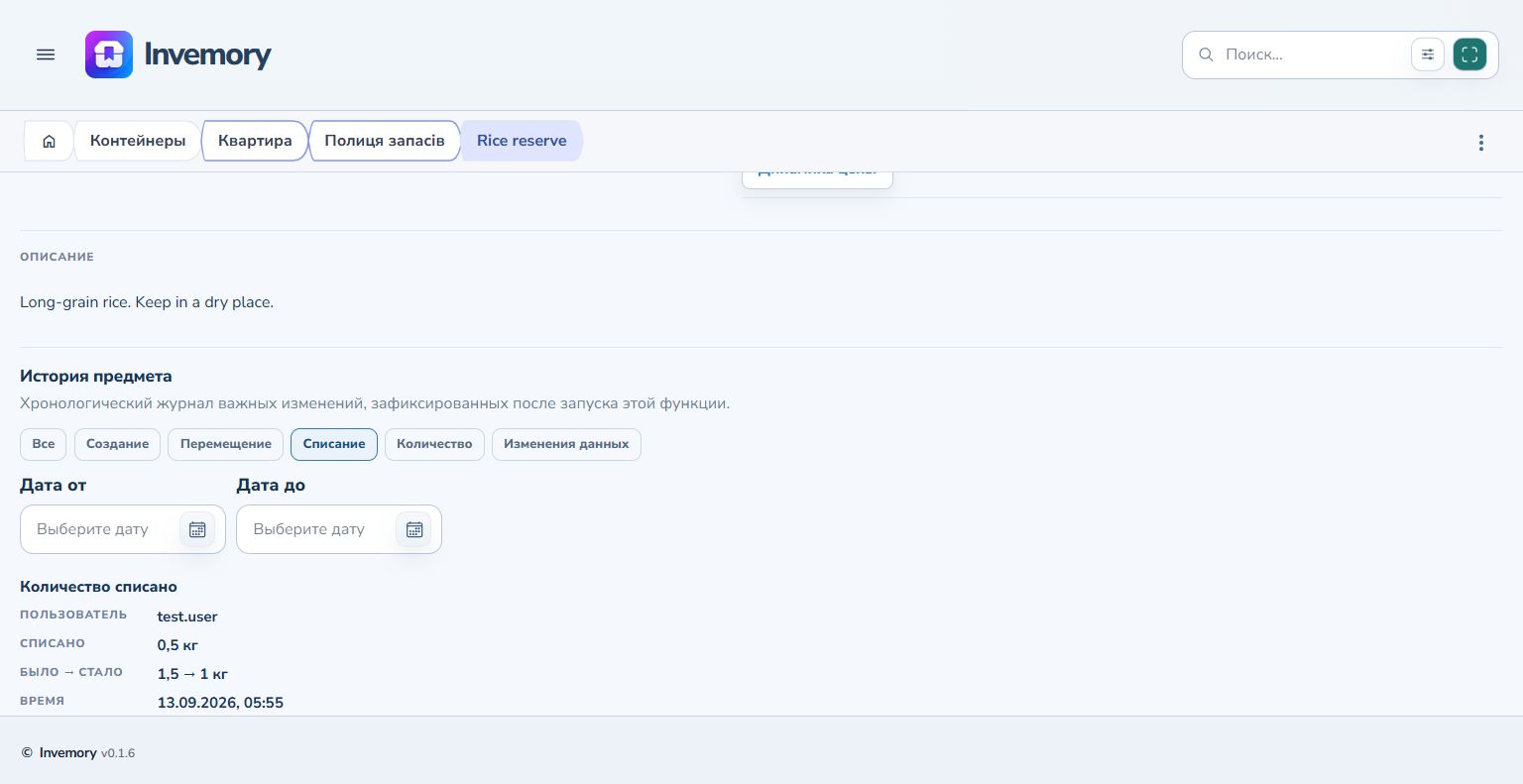
Task: Click the Invemory logo icon
Action: pos(109,55)
